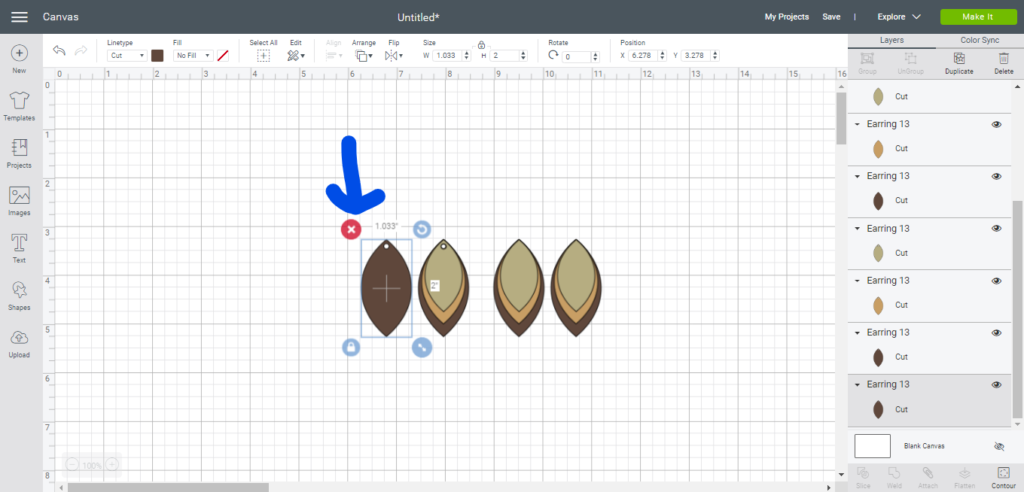Click the Weld tool
The image size is (1024, 492).
(x=895, y=478)
